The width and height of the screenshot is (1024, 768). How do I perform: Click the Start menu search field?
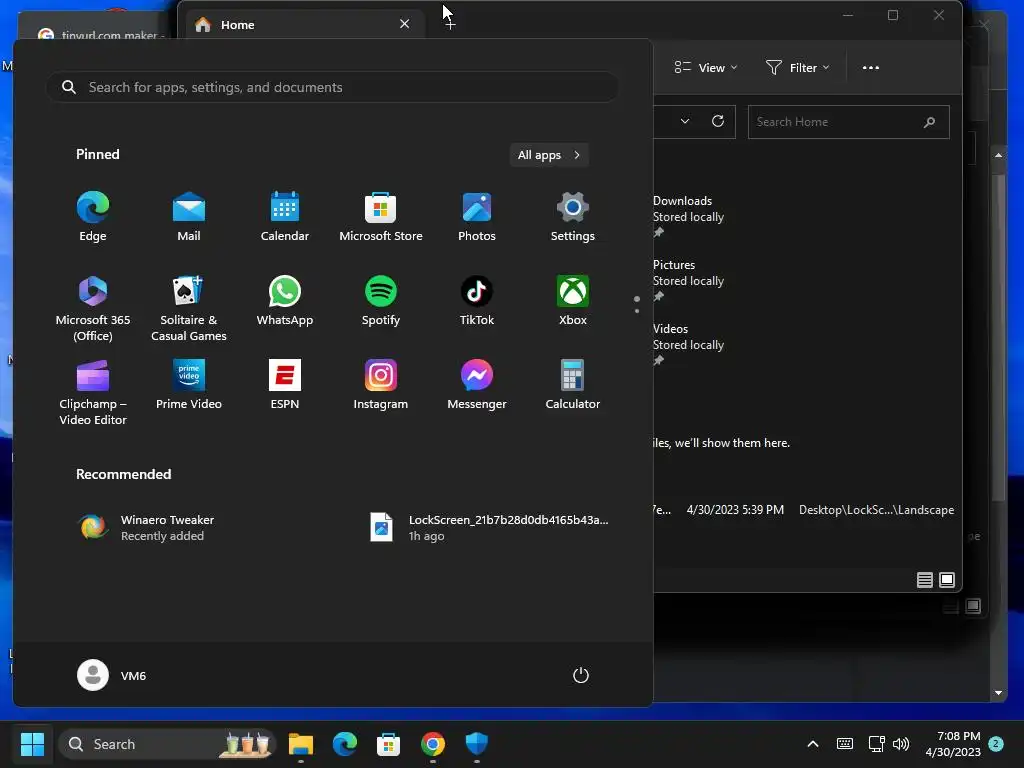pos(332,87)
